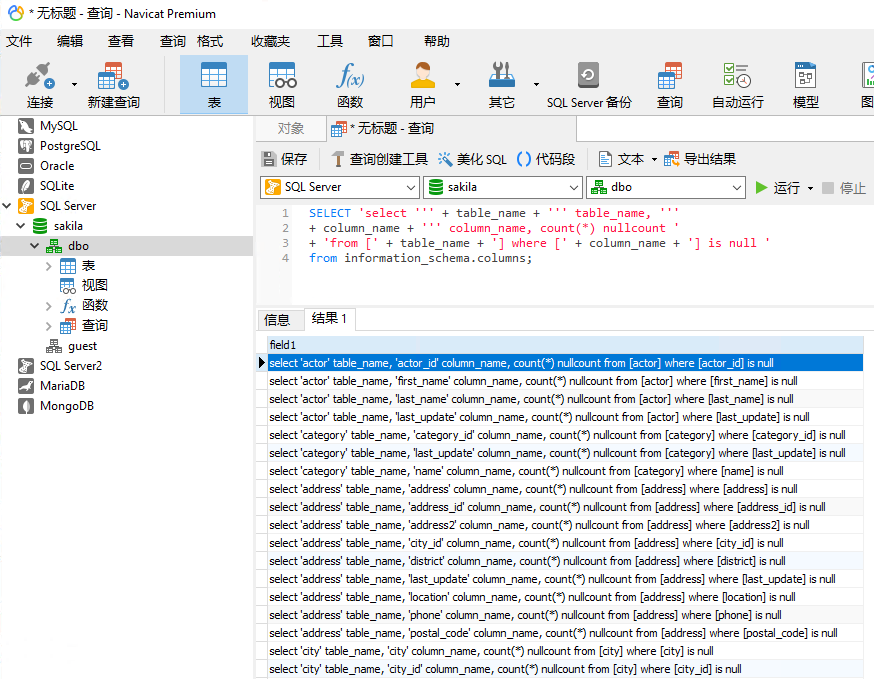The width and height of the screenshot is (874, 679).
Task: Click the PostgreSQL connection icon
Action: click(26, 146)
